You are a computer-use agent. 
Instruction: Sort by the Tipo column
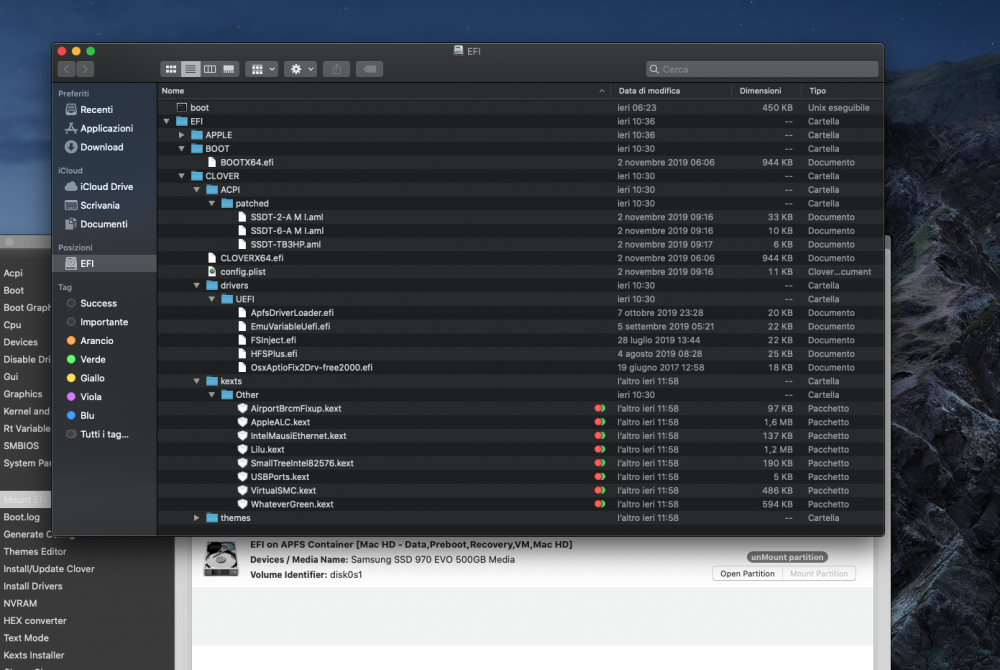[x=842, y=91]
